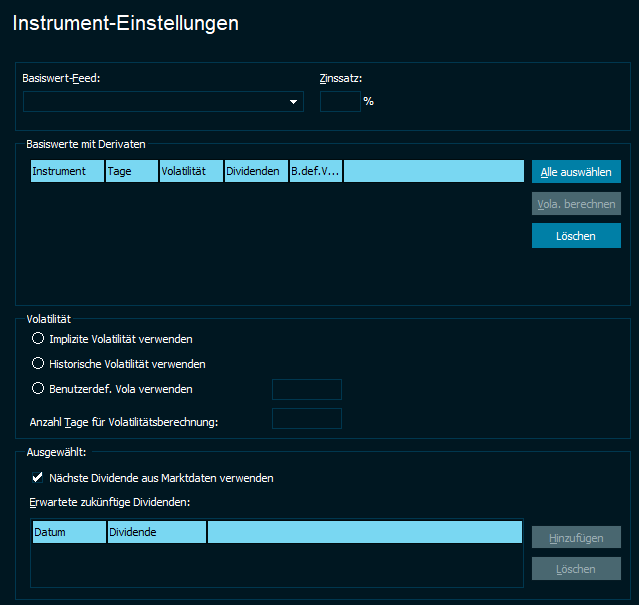Select Historische Volatilität verwenden option
The width and height of the screenshot is (639, 605).
(x=39, y=364)
